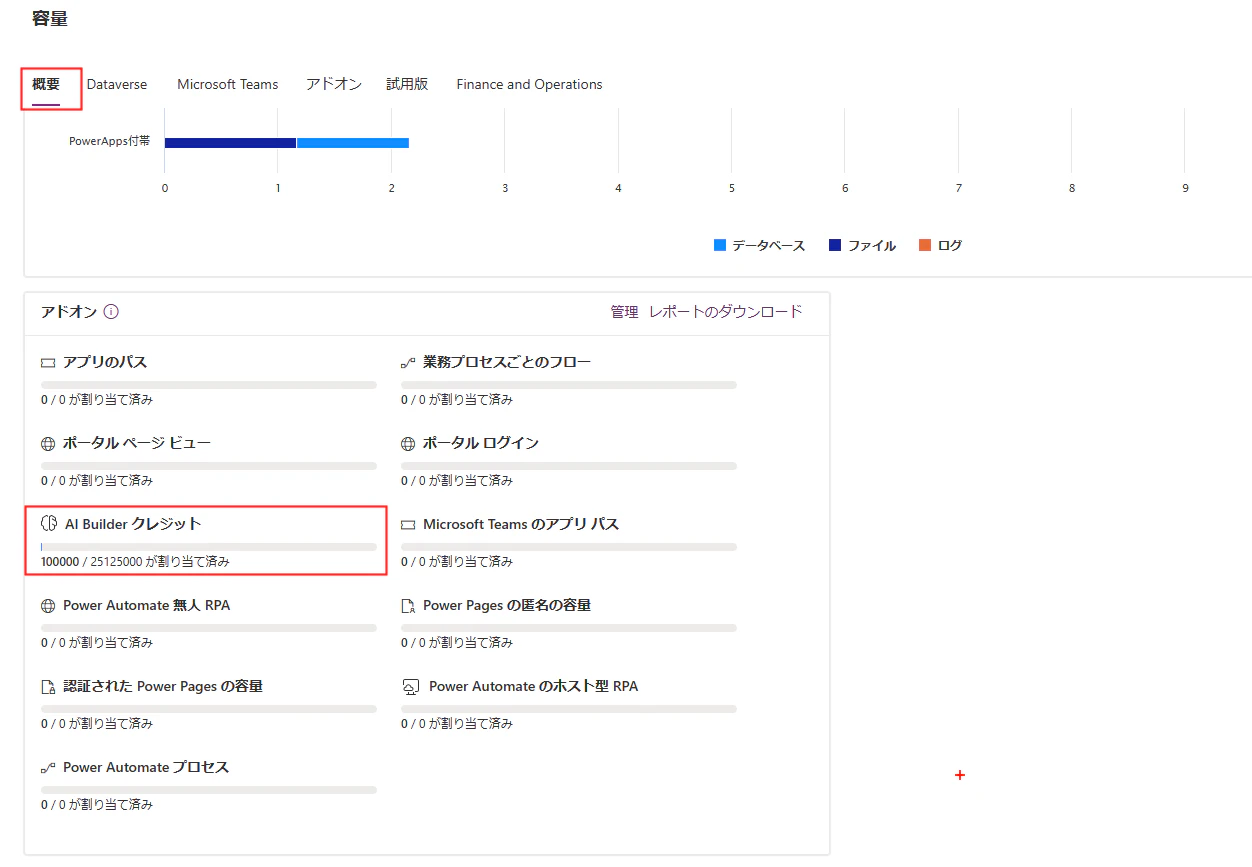Click the ポータル ページ ビュー title text
Image resolution: width=1252 pixels, height=867 pixels.
pos(137,443)
